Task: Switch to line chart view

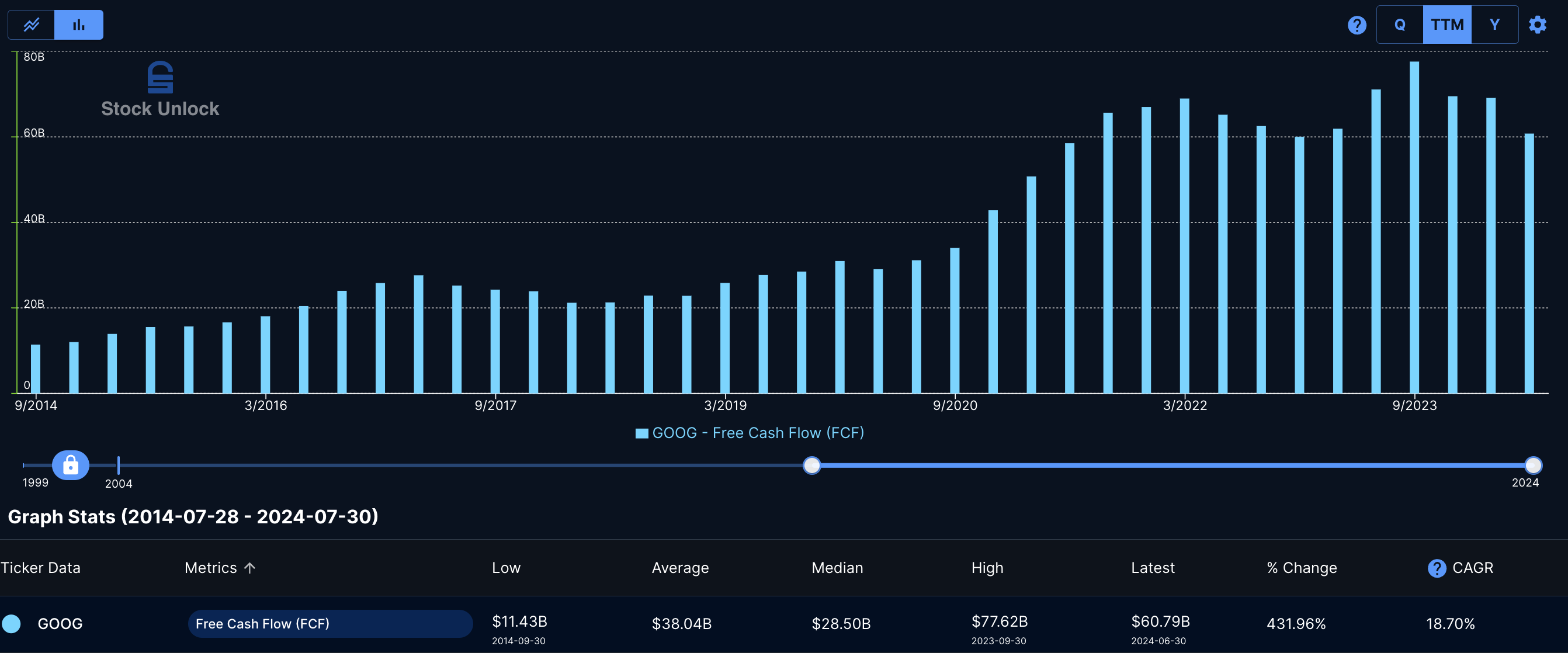Action: tap(31, 25)
